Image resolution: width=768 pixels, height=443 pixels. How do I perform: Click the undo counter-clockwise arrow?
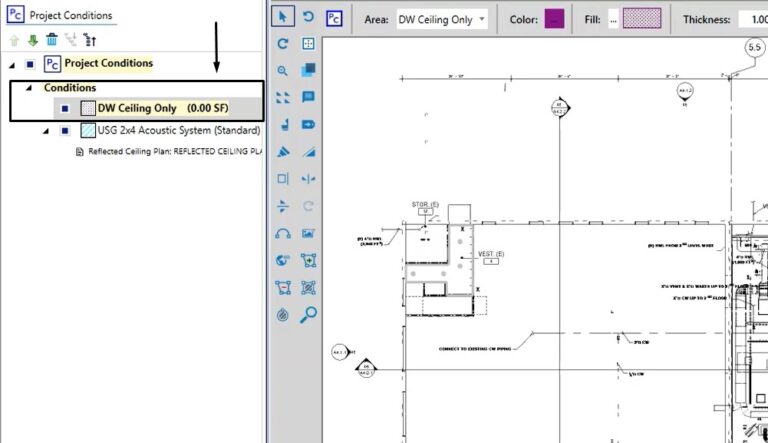[x=308, y=17]
